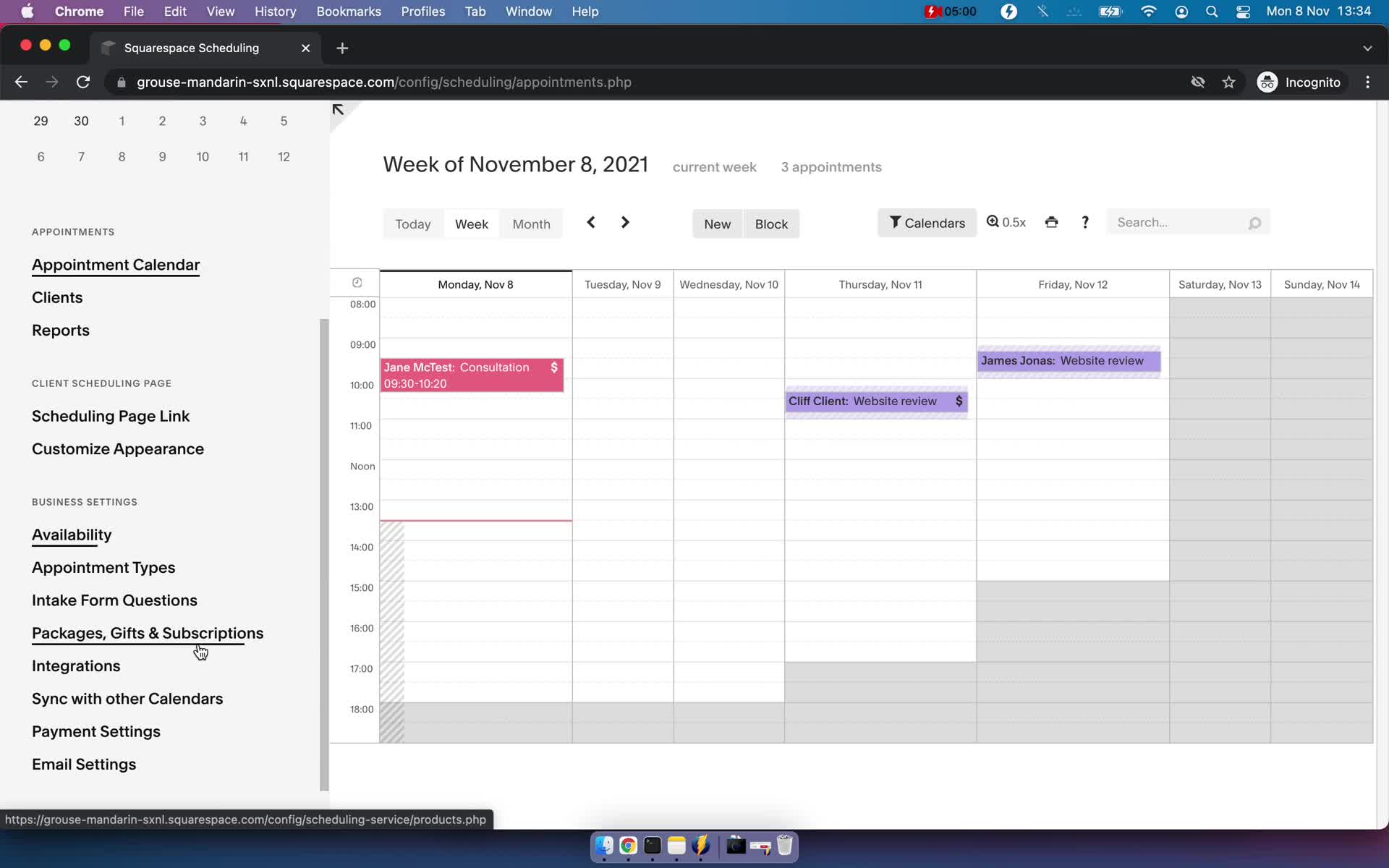
Task: Open a new Chrome tab
Action: (342, 48)
